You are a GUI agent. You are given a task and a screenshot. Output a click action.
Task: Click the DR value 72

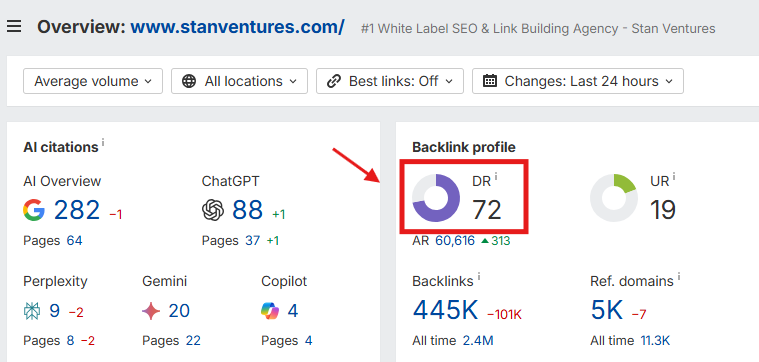[x=486, y=210]
